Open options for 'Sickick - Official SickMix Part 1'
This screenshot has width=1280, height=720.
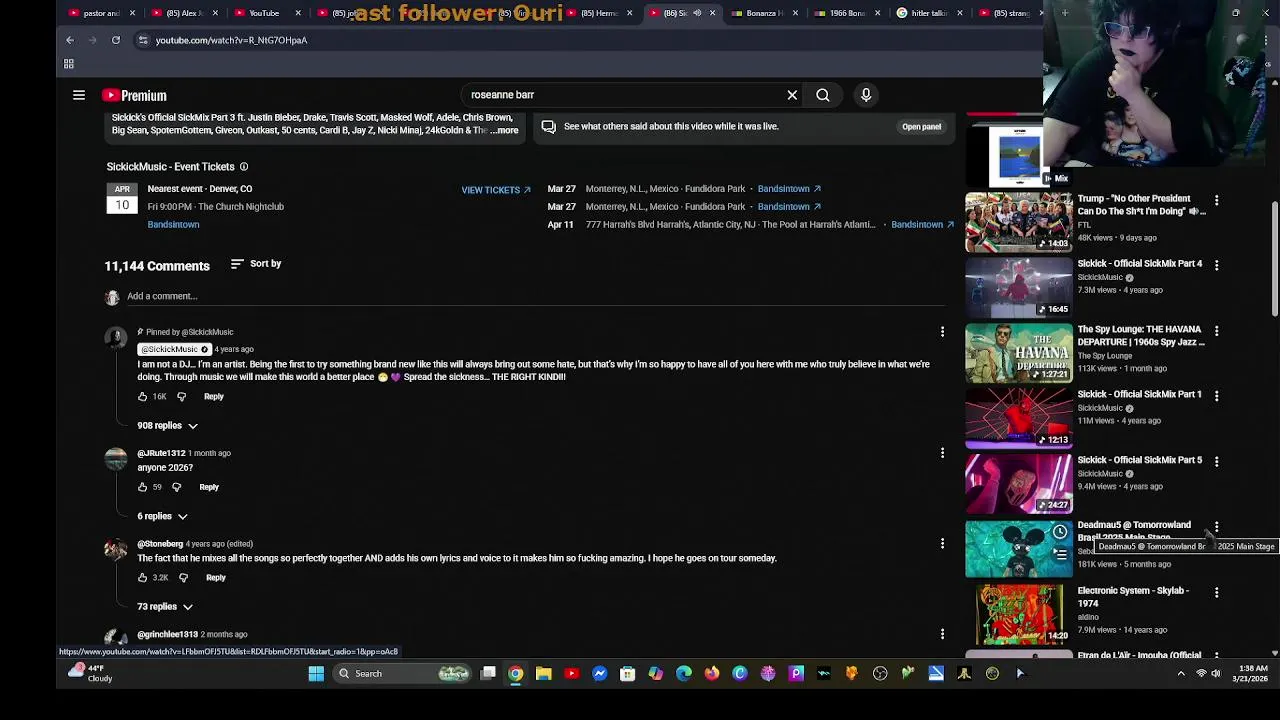(1216, 396)
